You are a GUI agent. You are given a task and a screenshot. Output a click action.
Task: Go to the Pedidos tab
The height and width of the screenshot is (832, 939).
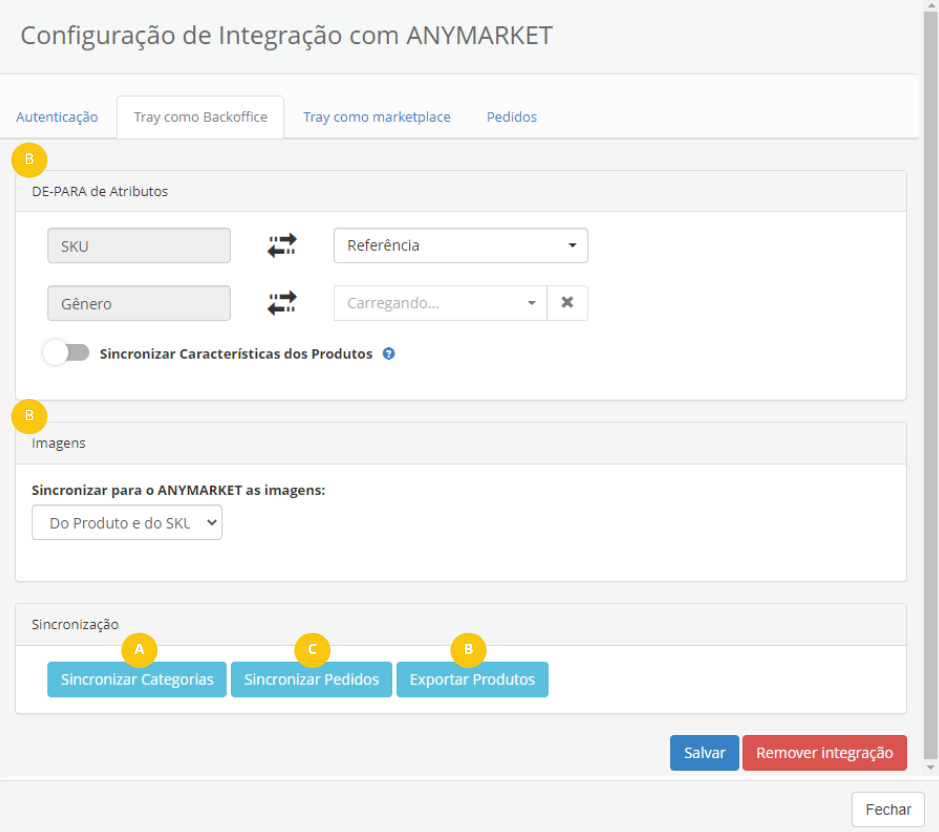pyautogui.click(x=511, y=117)
